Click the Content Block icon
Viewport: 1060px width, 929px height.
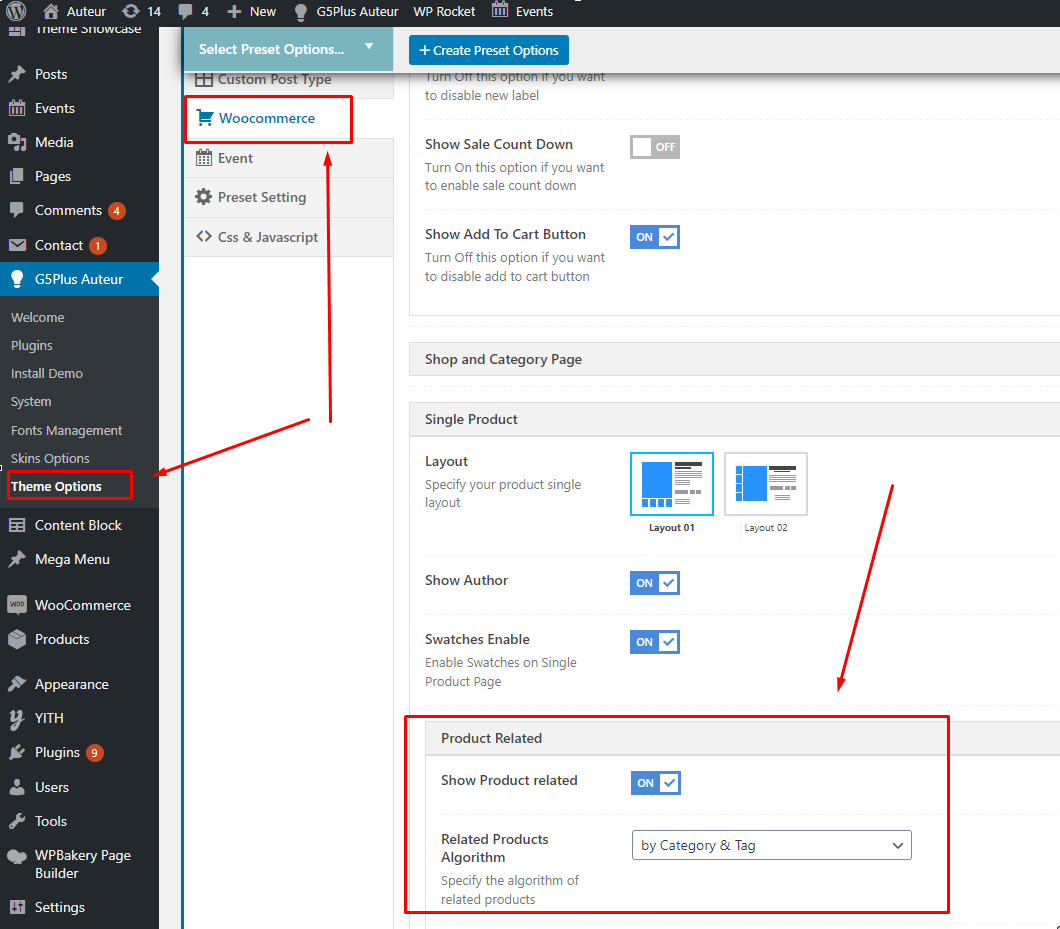[17, 525]
